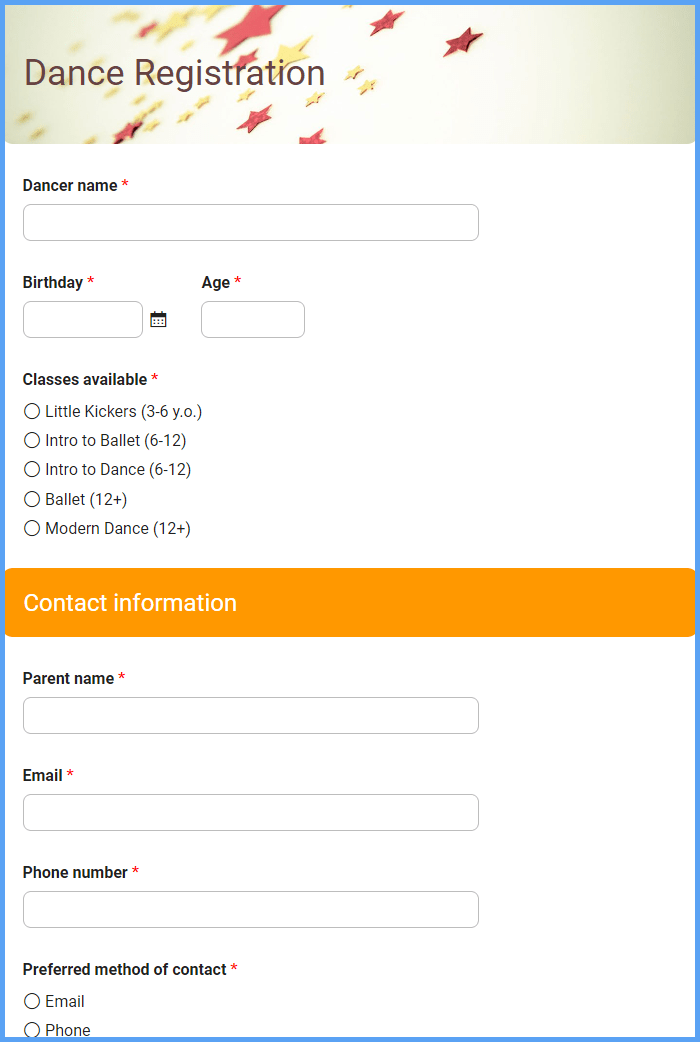The image size is (700, 1042).
Task: Click the Dancer name field label
Action: (70, 185)
